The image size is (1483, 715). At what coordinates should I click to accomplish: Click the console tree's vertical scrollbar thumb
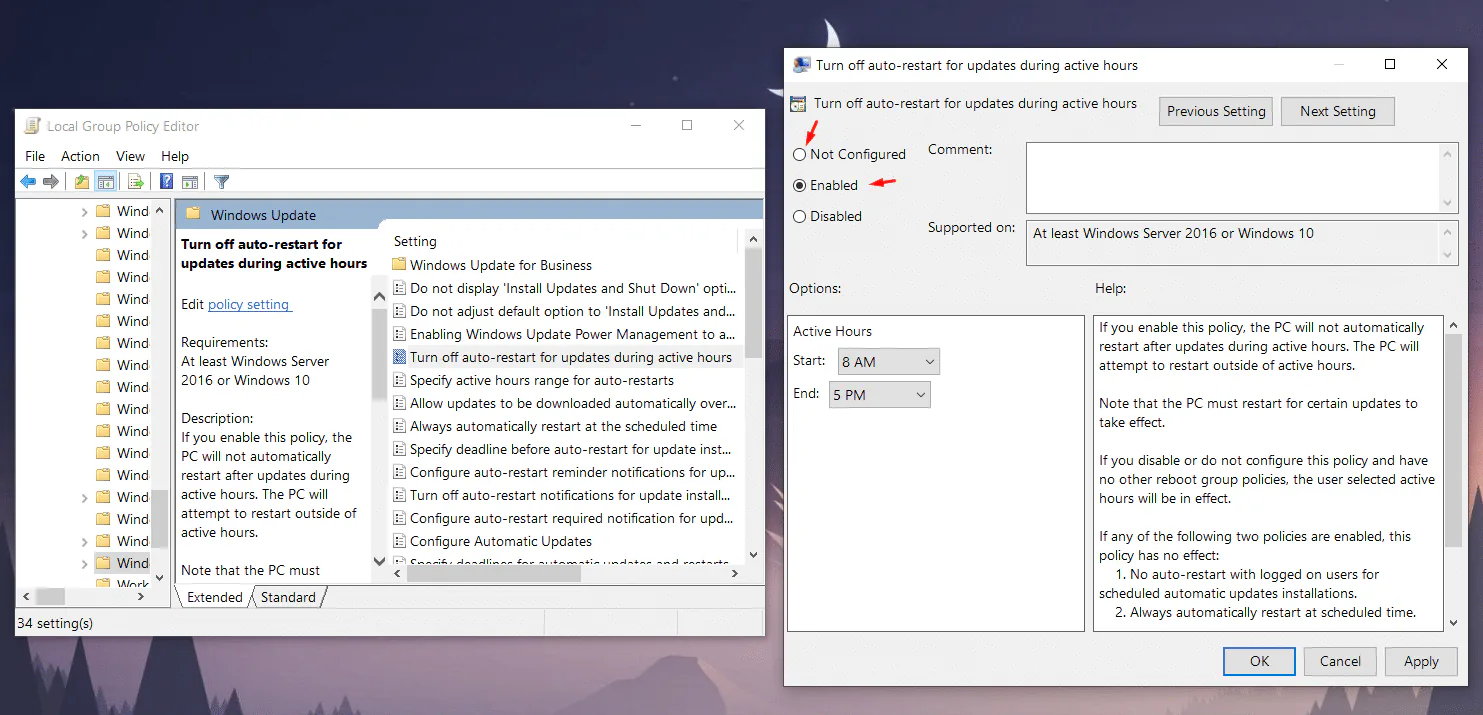tap(158, 520)
